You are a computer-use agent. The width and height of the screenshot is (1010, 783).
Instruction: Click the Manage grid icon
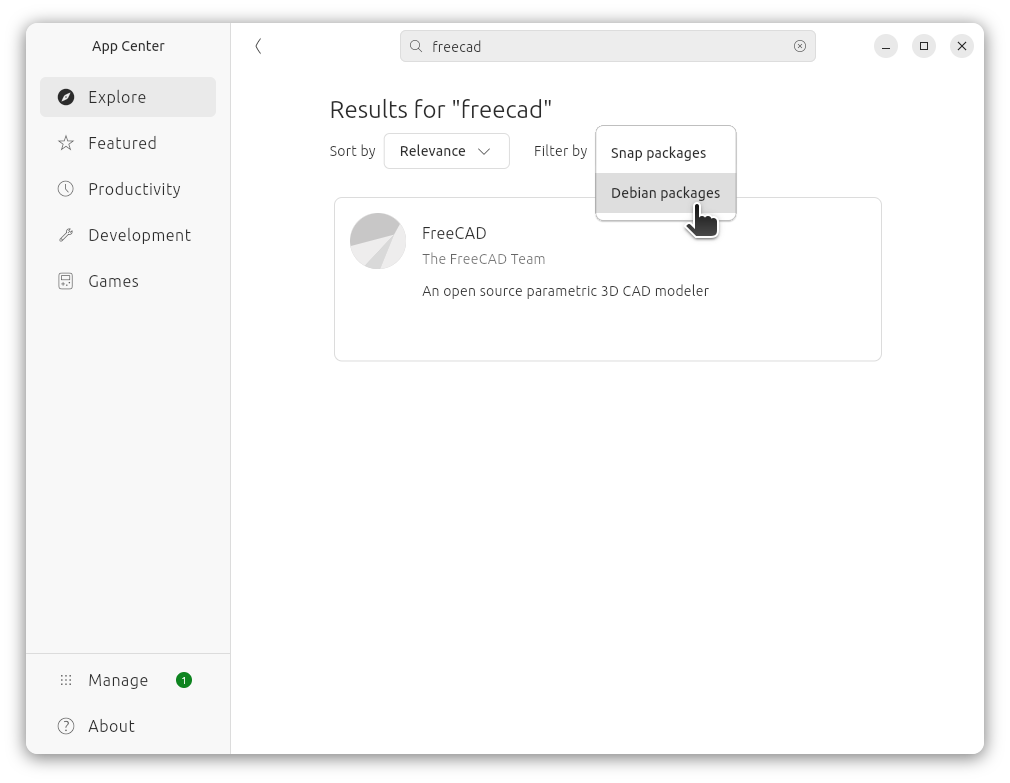coord(66,681)
